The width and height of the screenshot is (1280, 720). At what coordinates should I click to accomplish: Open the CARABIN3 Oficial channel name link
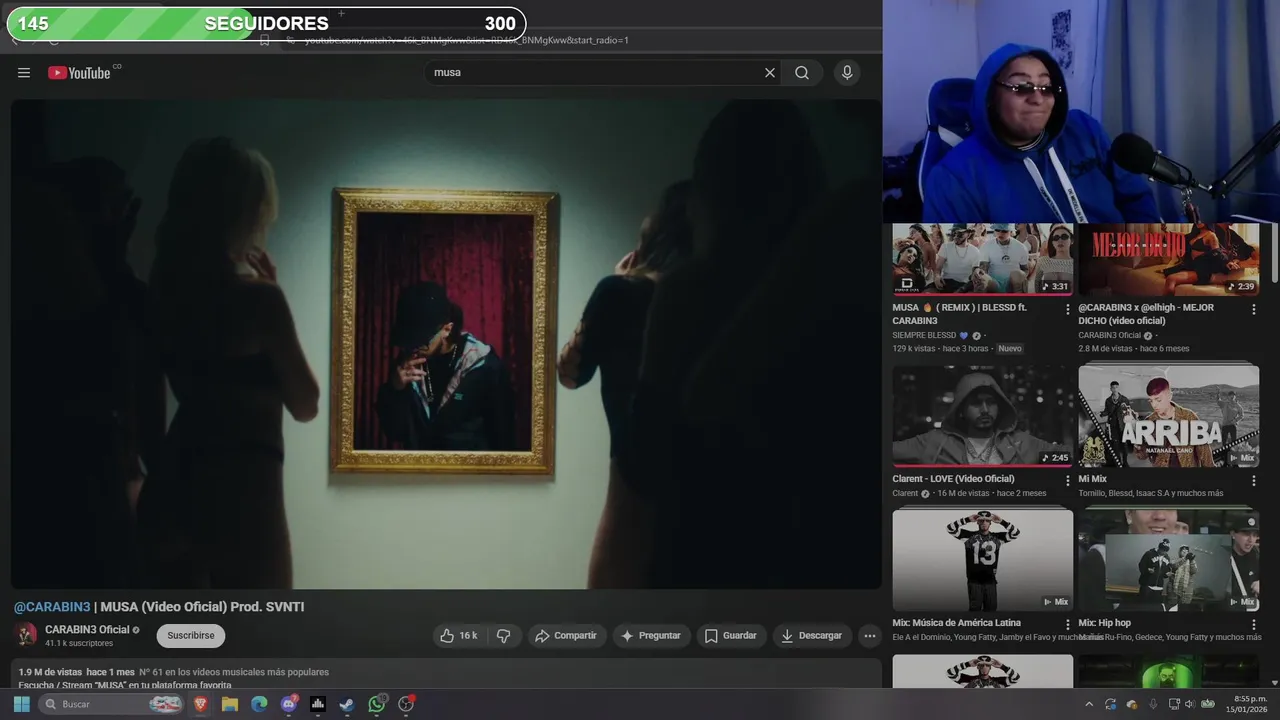[x=87, y=630]
